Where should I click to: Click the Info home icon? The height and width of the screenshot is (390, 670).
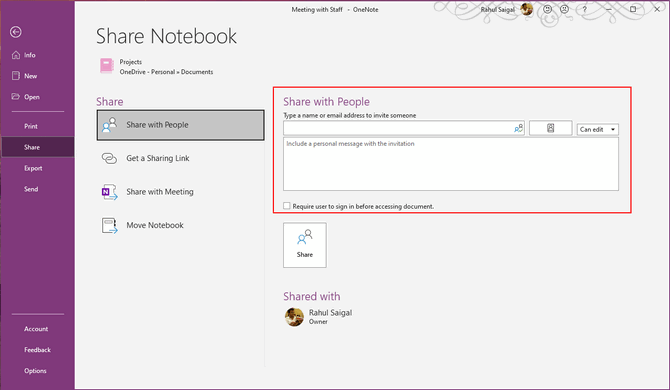click(x=16, y=55)
